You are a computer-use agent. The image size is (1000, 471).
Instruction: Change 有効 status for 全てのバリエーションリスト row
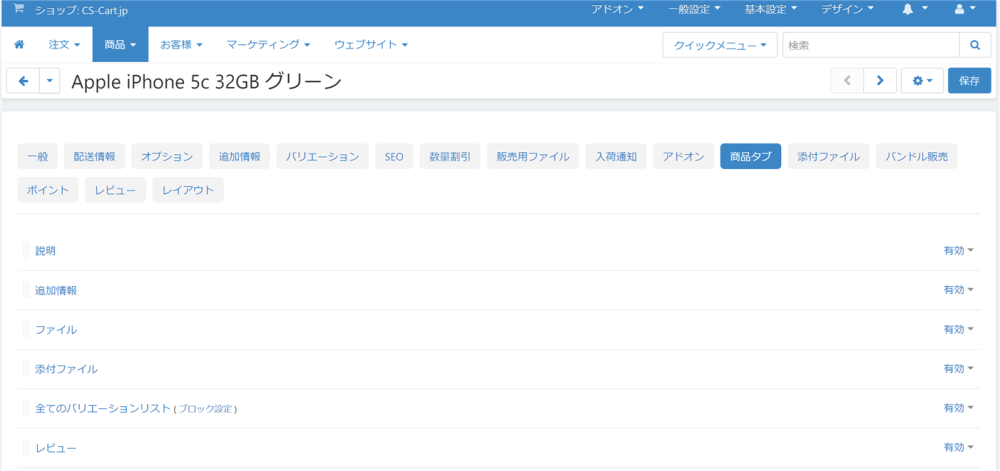point(959,408)
